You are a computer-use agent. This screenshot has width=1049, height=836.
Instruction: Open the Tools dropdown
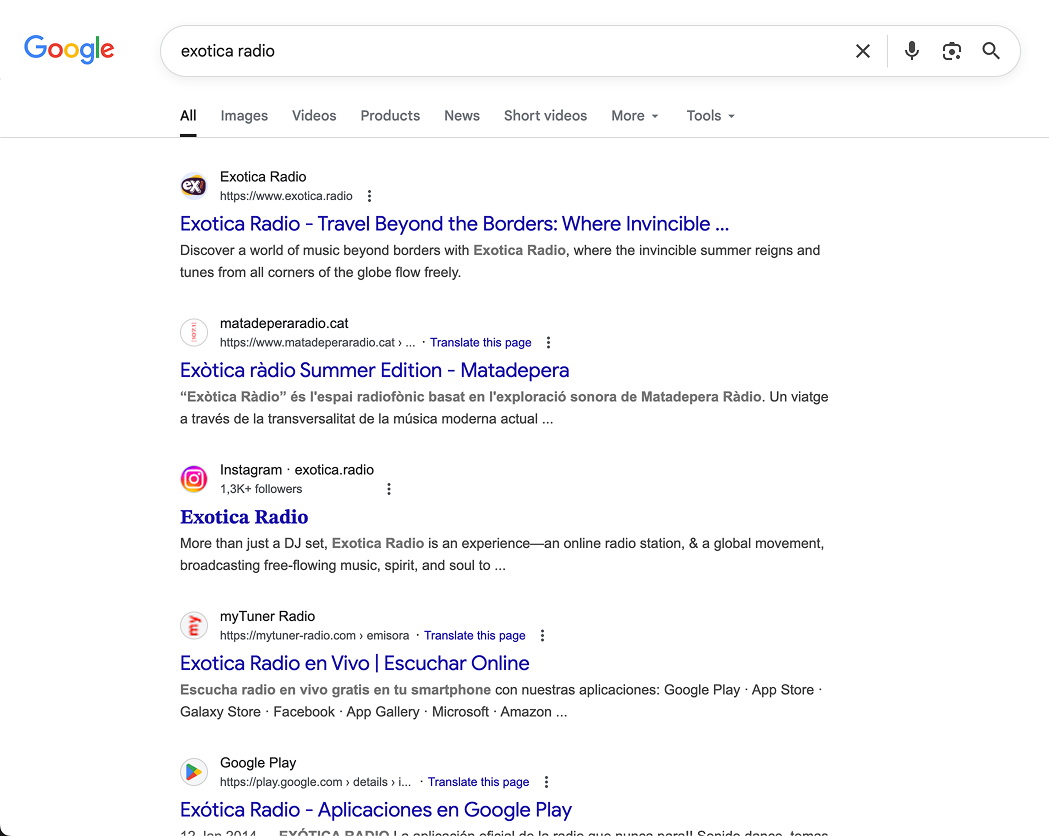pos(709,115)
